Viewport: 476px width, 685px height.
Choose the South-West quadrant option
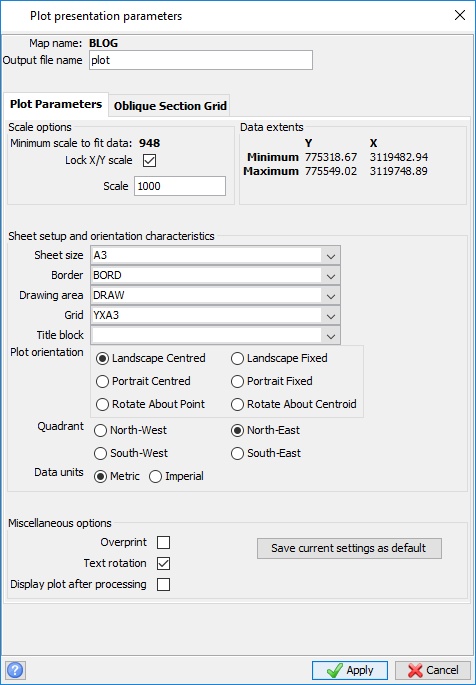pos(131,453)
